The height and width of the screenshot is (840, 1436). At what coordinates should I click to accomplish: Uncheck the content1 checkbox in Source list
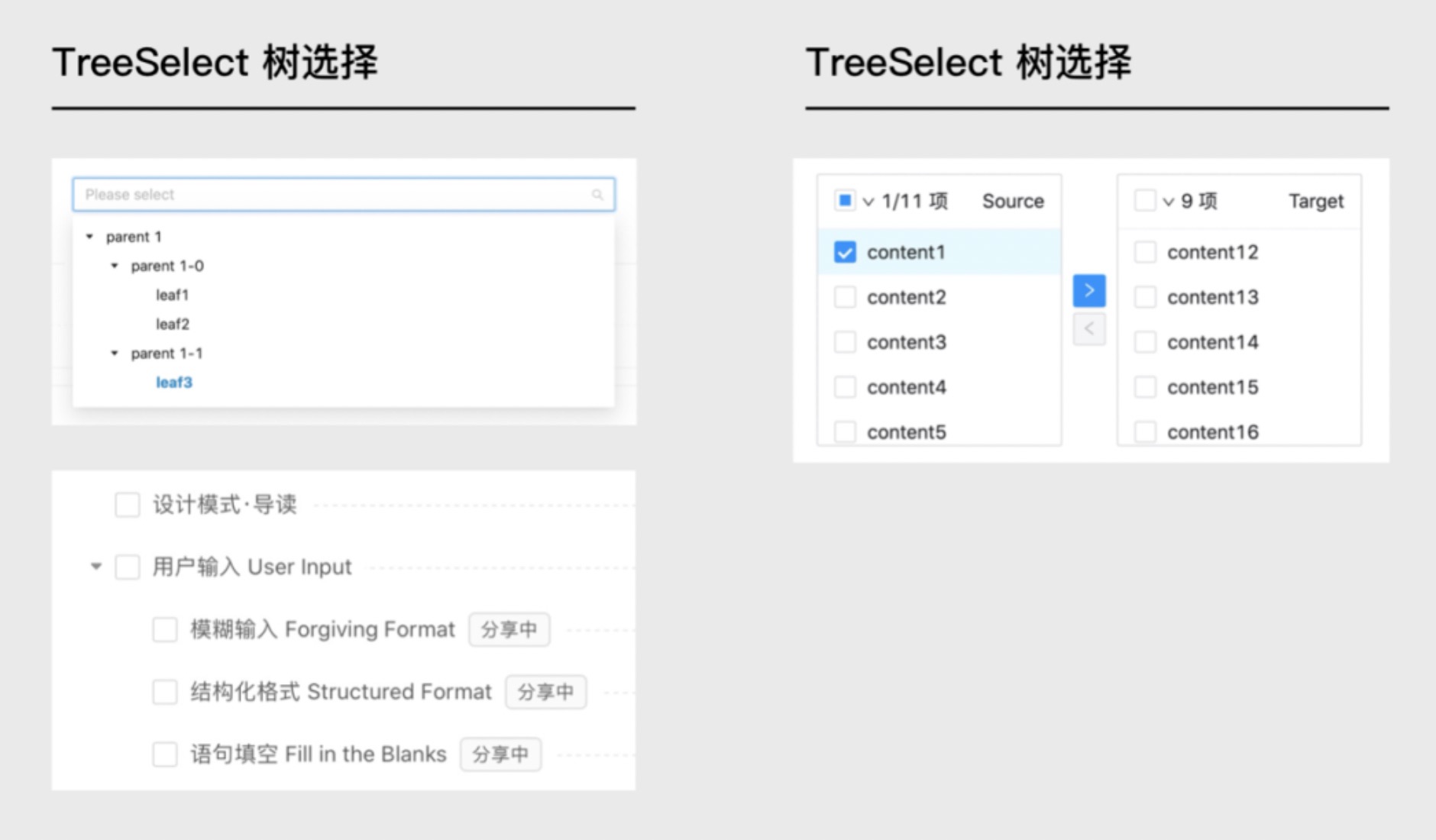click(x=844, y=252)
